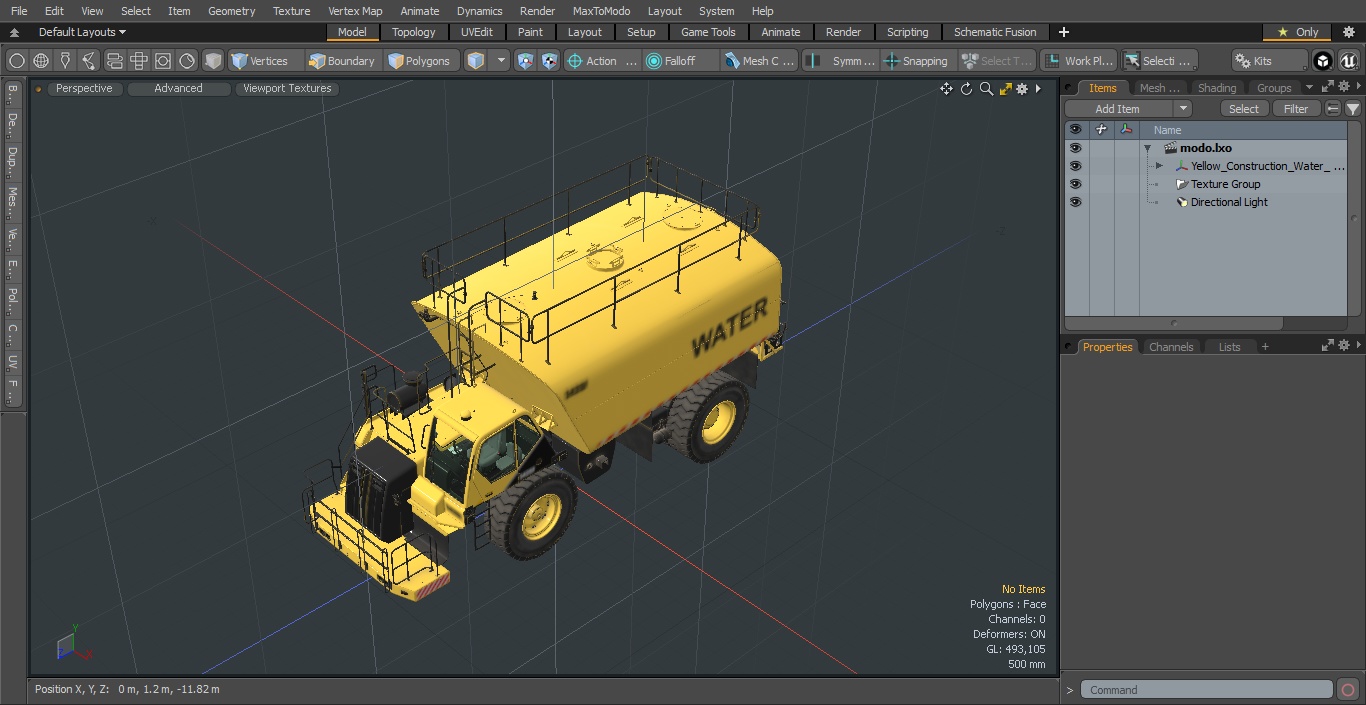This screenshot has height=705, width=1366.
Task: Click Viewport Textures button
Action: coord(287,88)
